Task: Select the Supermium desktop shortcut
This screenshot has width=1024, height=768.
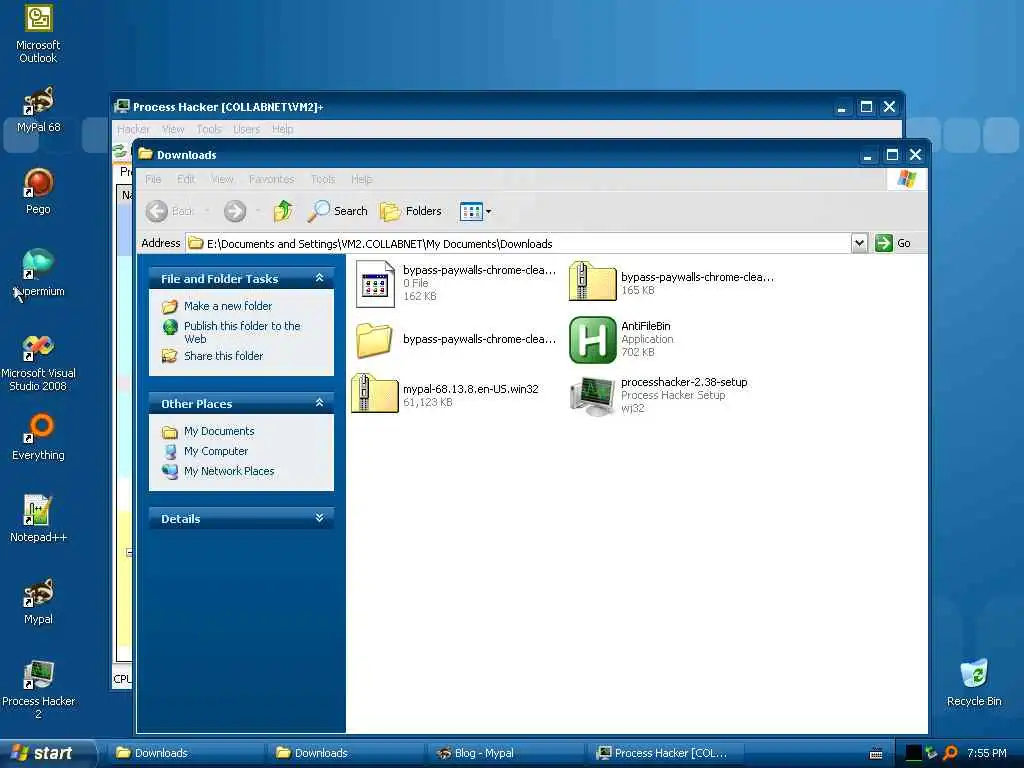Action: point(38,273)
